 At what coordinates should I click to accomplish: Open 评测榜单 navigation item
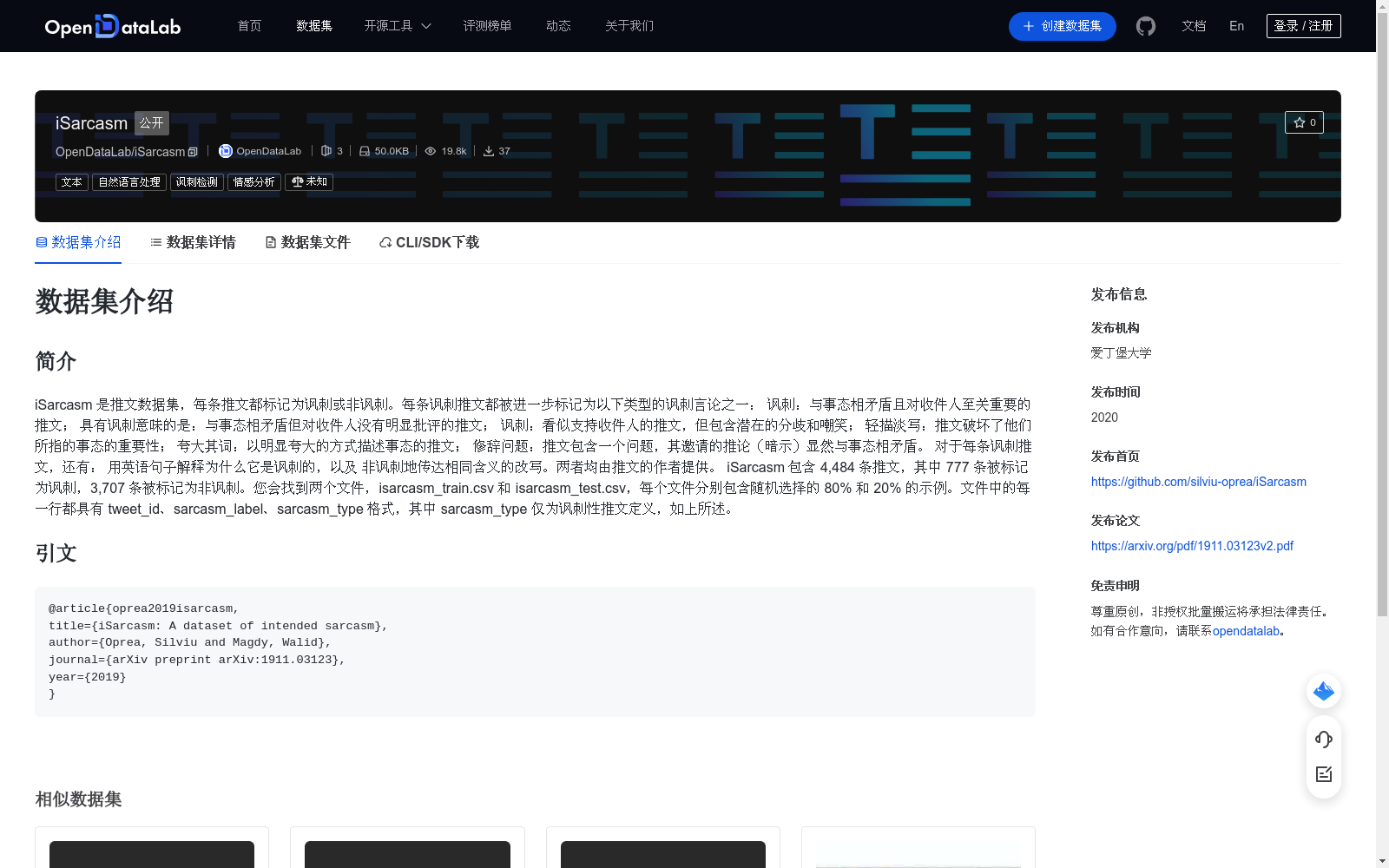487,26
